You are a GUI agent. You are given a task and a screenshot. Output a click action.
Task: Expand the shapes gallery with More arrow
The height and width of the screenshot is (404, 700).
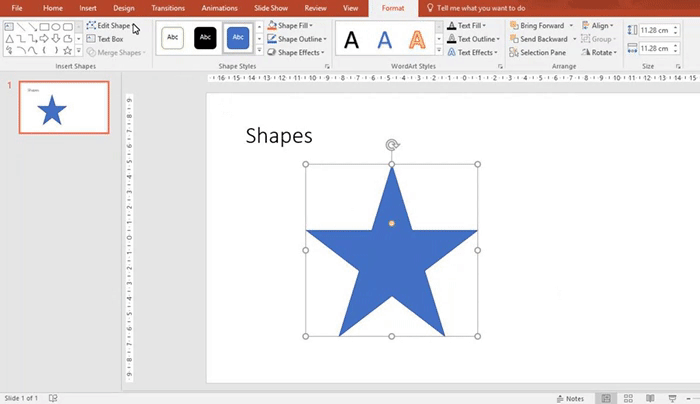point(79,51)
